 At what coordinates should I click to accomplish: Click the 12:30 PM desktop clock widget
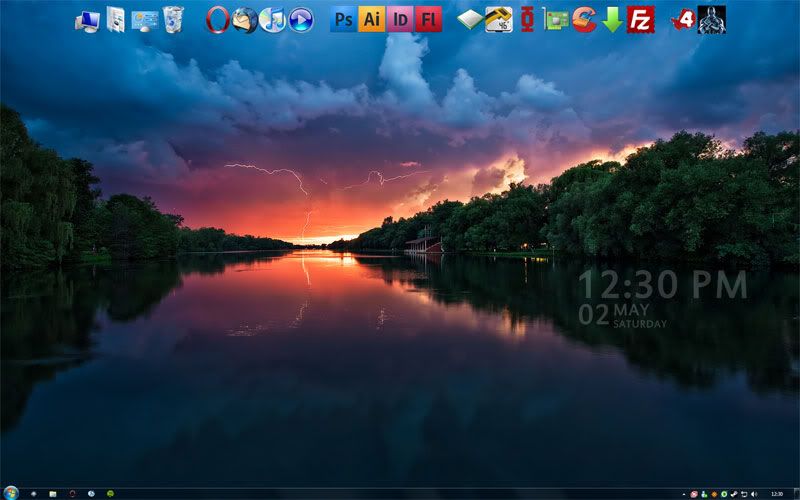tap(663, 285)
